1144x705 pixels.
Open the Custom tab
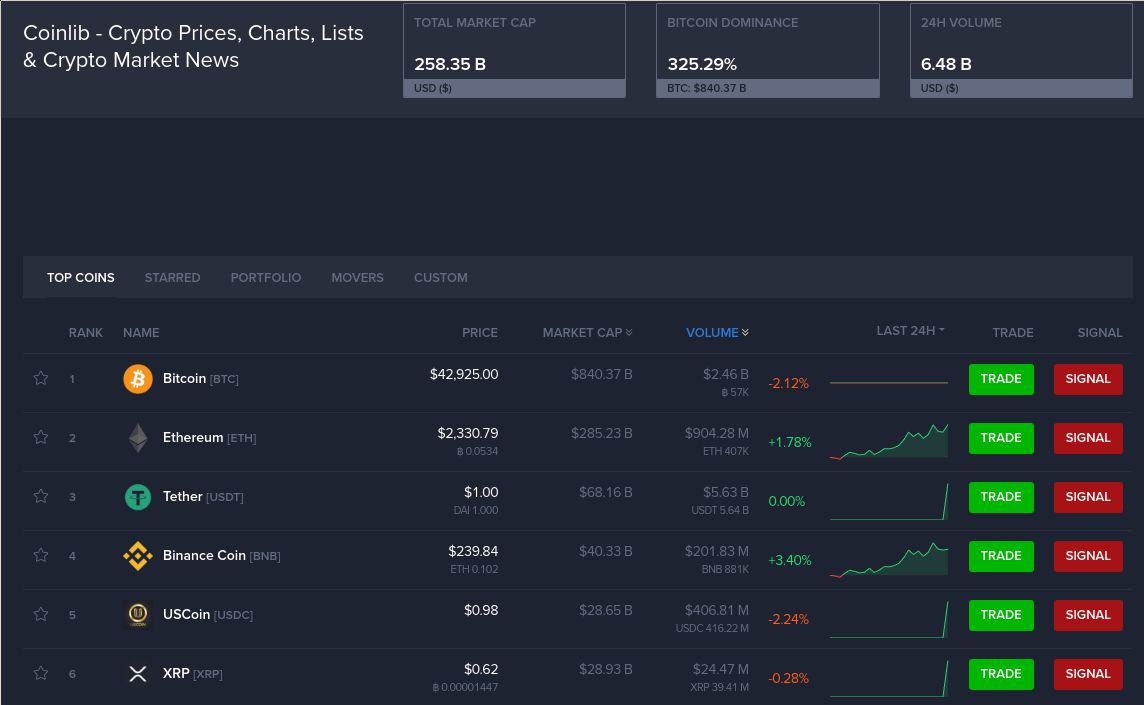[441, 277]
